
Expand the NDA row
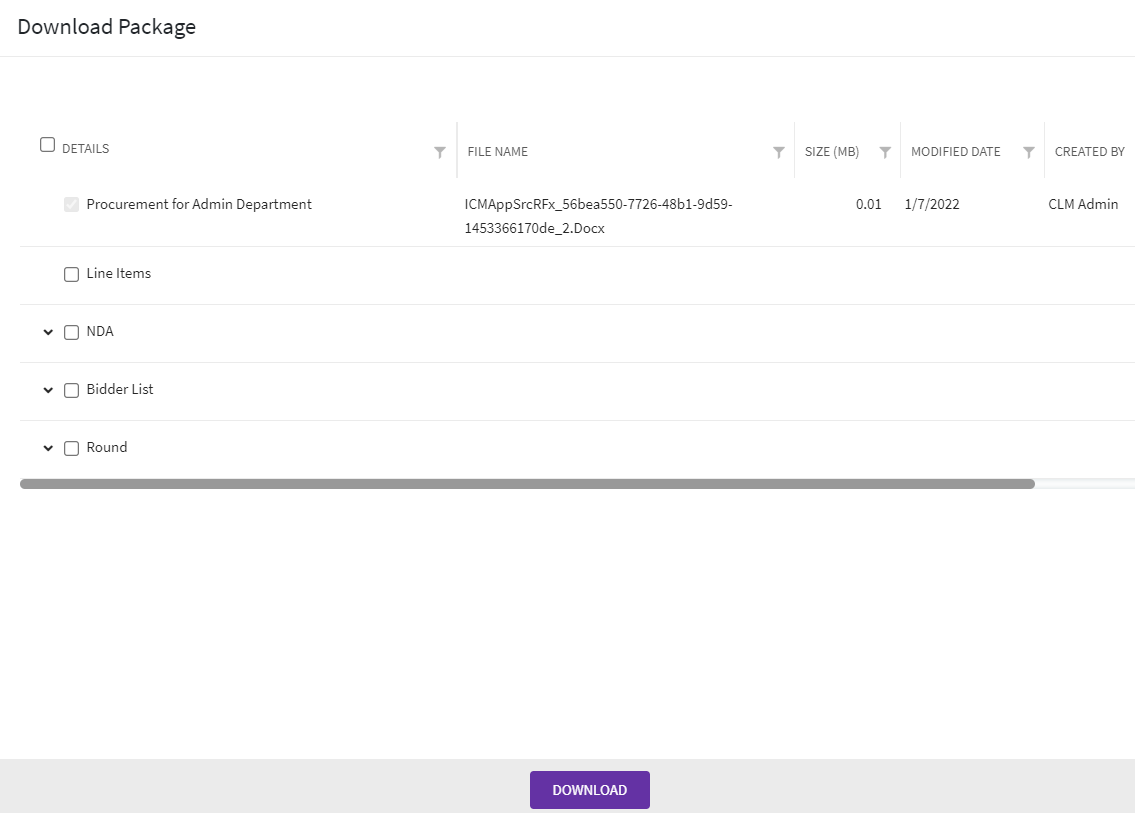click(48, 332)
